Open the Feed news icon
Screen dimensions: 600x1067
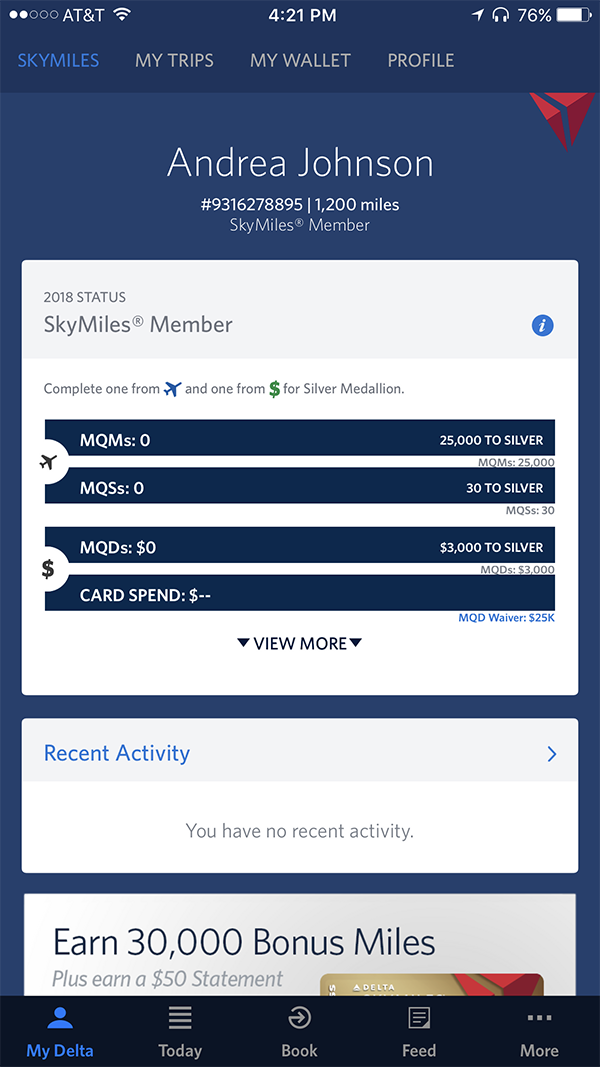[419, 1018]
